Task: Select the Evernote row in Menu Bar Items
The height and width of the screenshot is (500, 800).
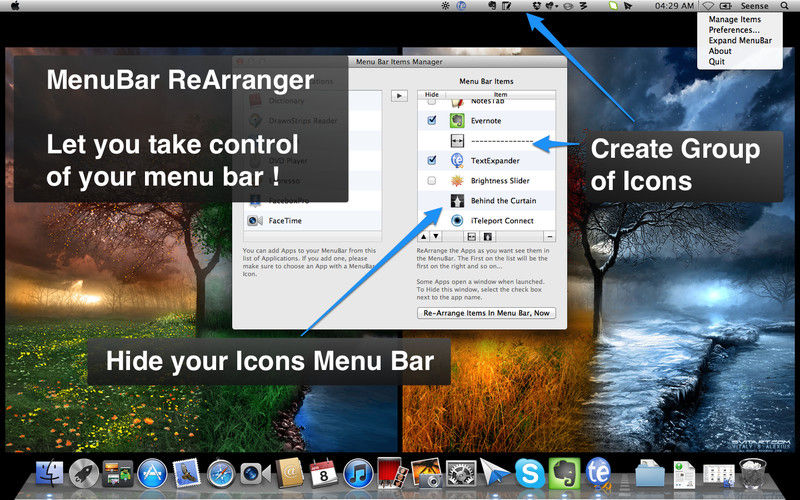Action: point(486,120)
